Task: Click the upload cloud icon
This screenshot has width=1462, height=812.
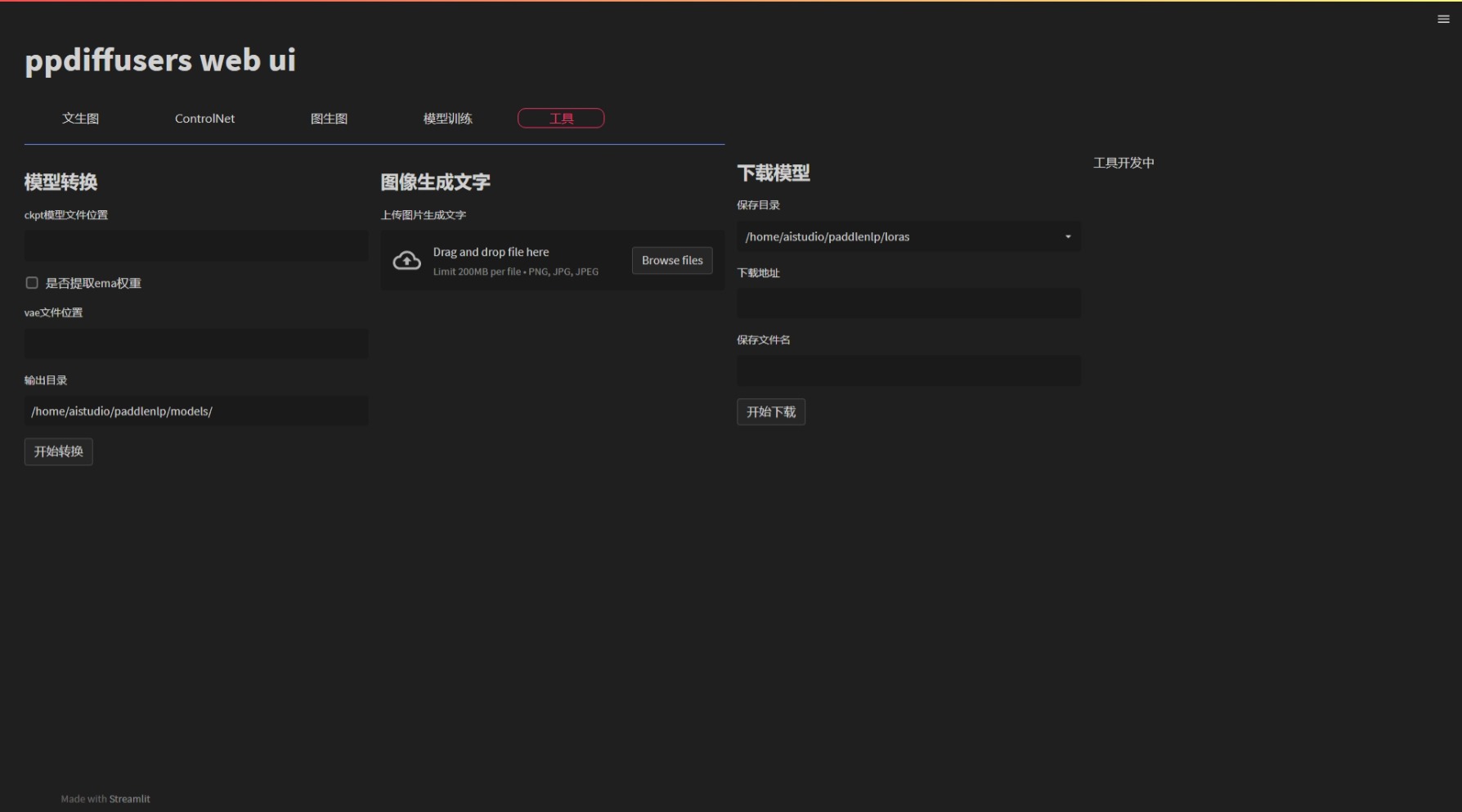Action: pos(406,260)
